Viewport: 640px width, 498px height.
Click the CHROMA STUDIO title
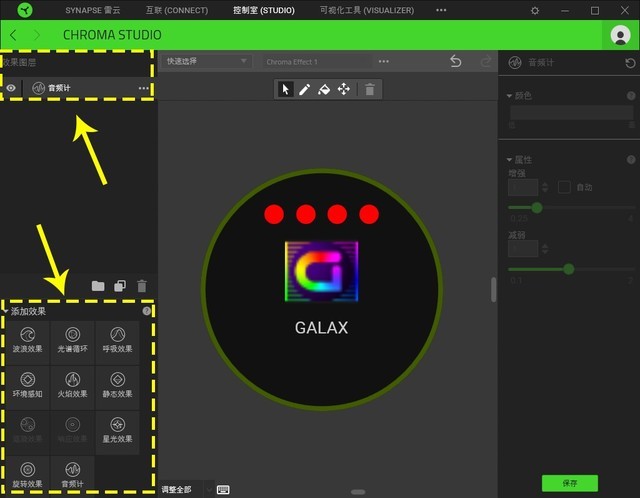[x=112, y=35]
